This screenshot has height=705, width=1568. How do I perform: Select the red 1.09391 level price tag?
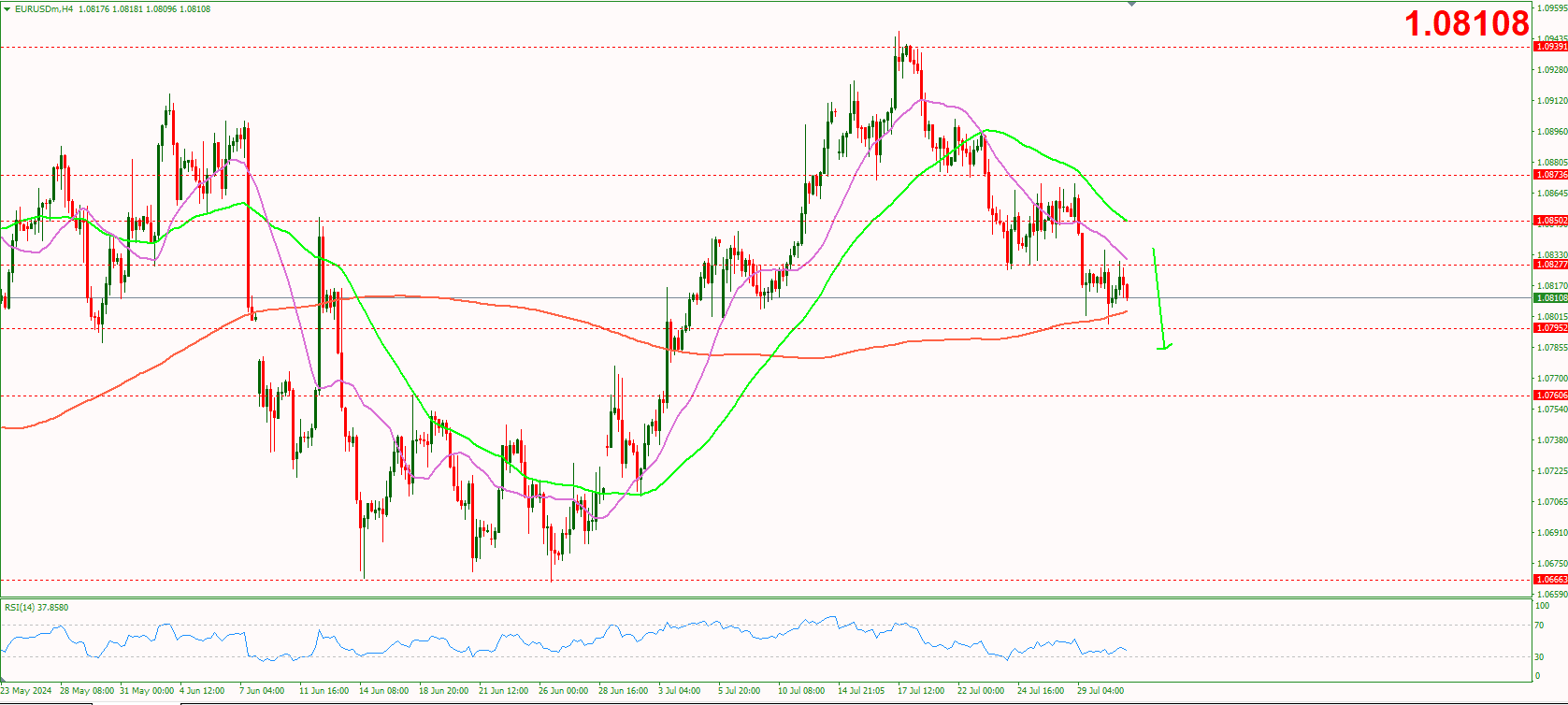click(x=1551, y=46)
